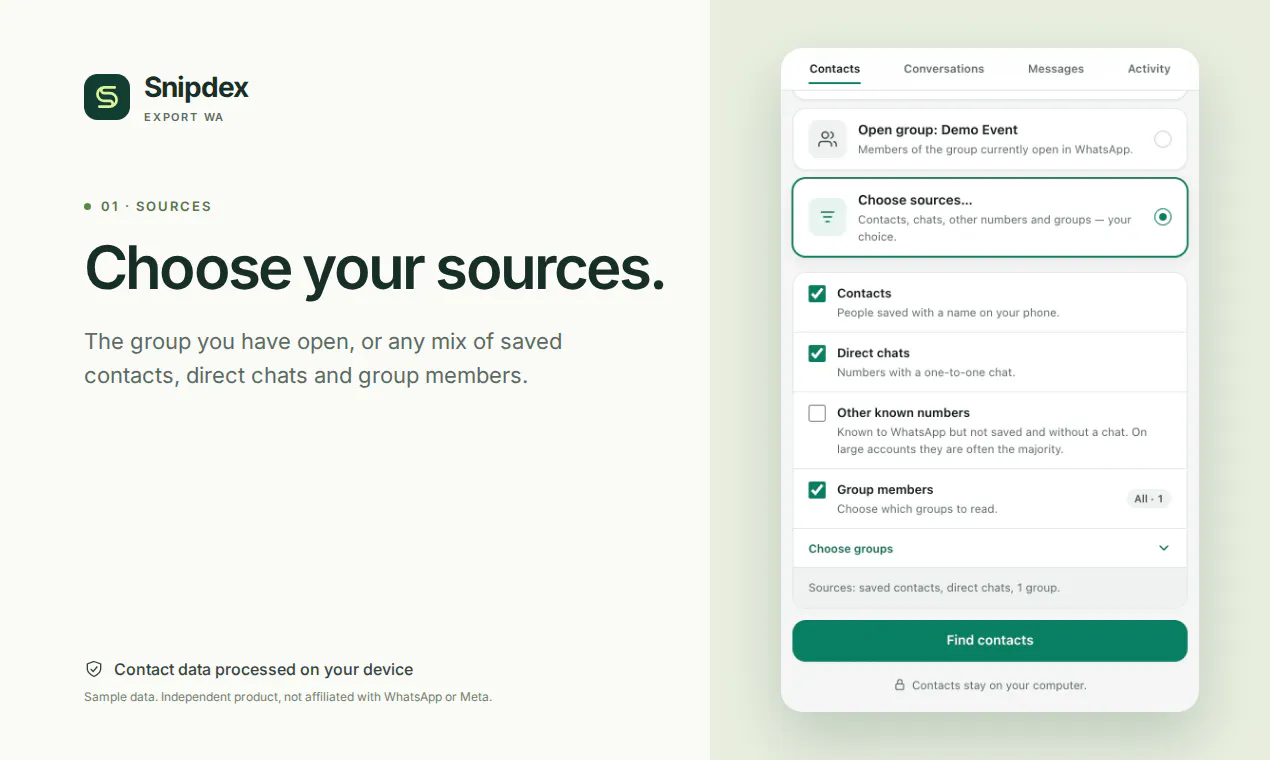The height and width of the screenshot is (760, 1270).
Task: Click the All · 1 badge
Action: (1148, 498)
